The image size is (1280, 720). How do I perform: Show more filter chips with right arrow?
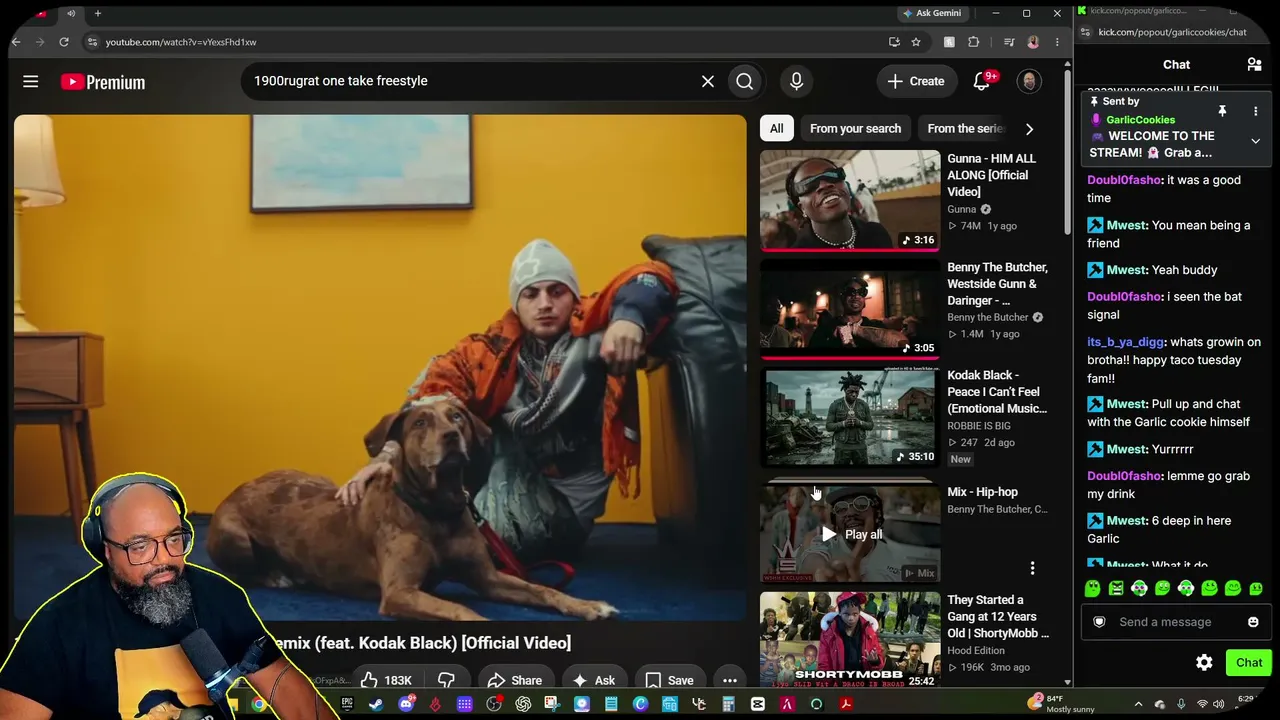coord(1029,128)
